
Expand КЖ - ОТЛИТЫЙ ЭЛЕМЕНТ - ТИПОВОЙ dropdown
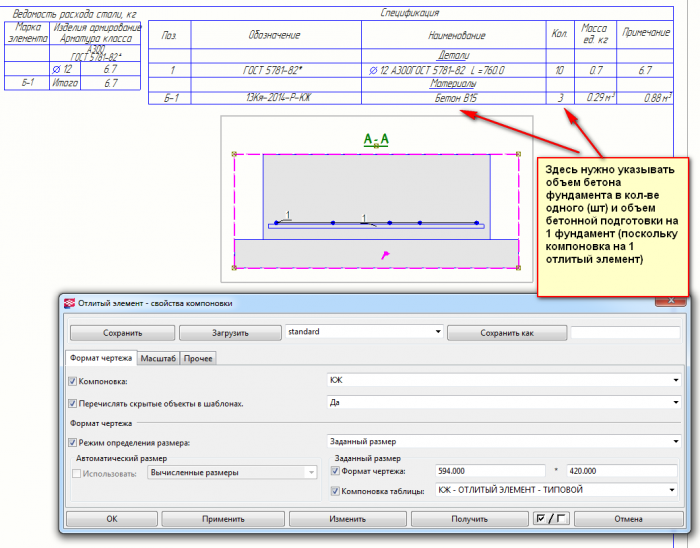(556, 490)
